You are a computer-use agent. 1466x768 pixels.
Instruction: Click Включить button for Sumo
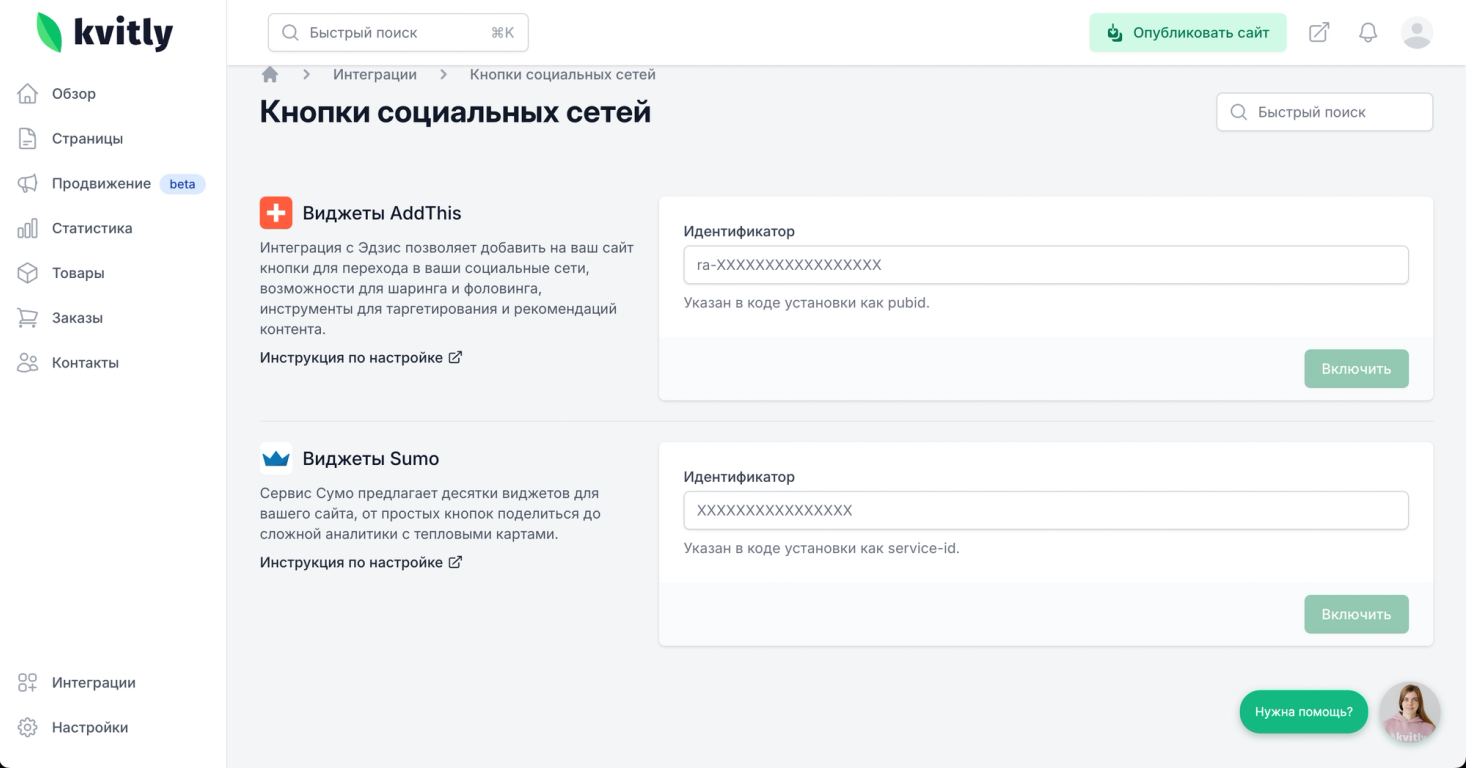point(1356,615)
